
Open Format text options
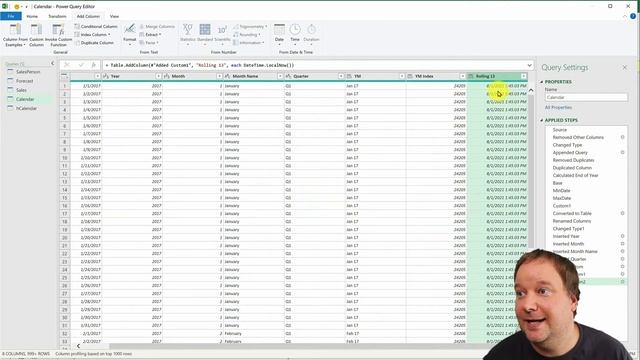pyautogui.click(x=129, y=34)
